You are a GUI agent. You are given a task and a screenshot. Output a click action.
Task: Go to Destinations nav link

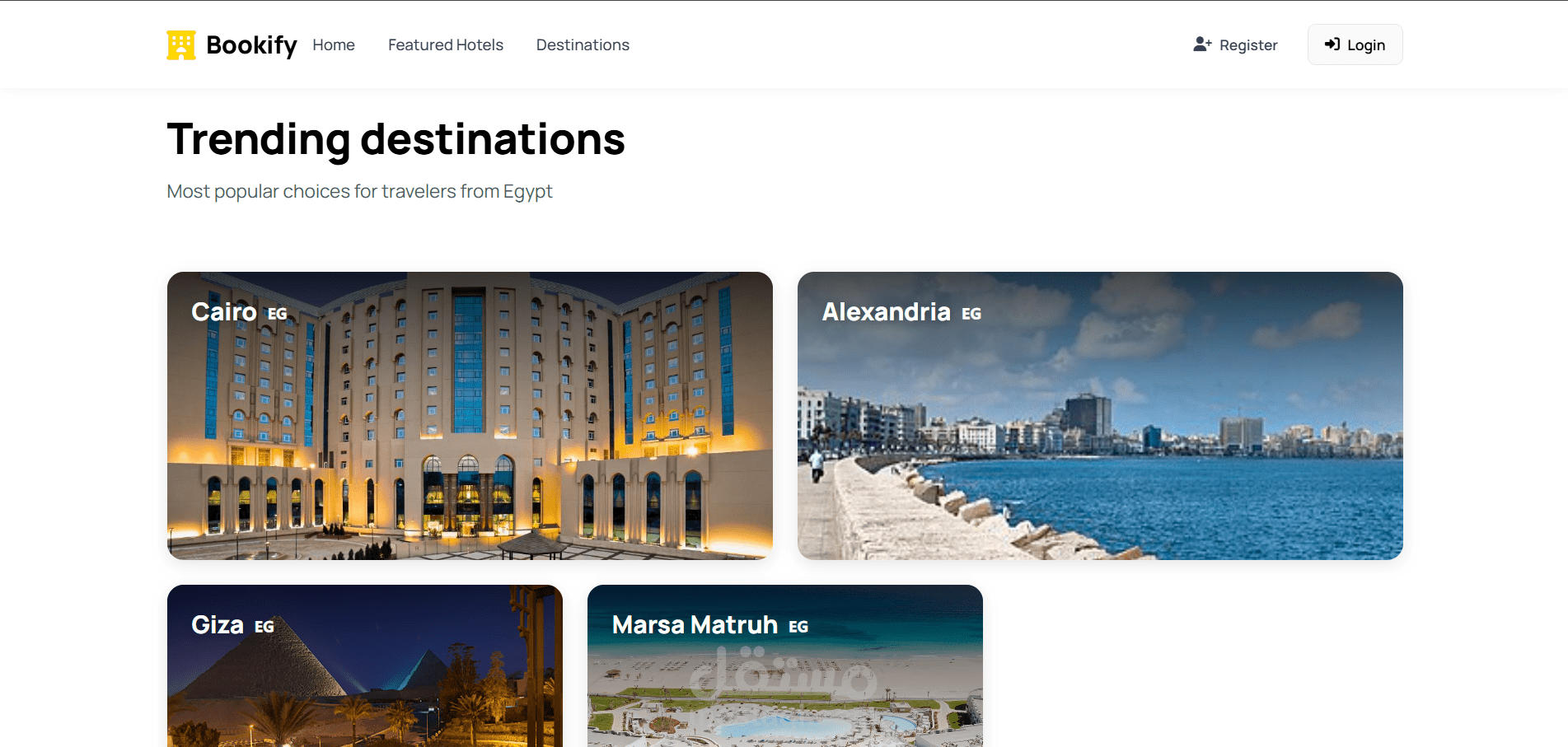coord(583,45)
